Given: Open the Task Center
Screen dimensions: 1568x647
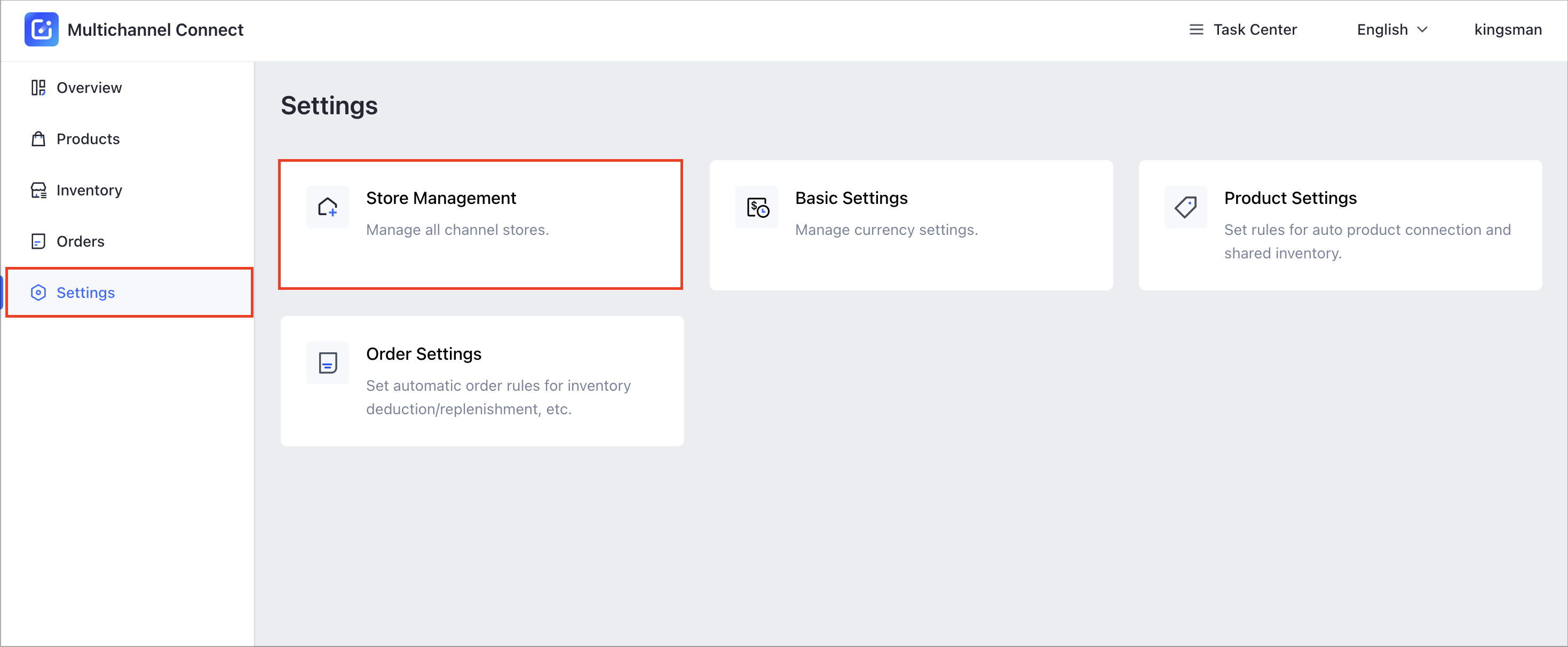Looking at the screenshot, I should tap(1243, 29).
